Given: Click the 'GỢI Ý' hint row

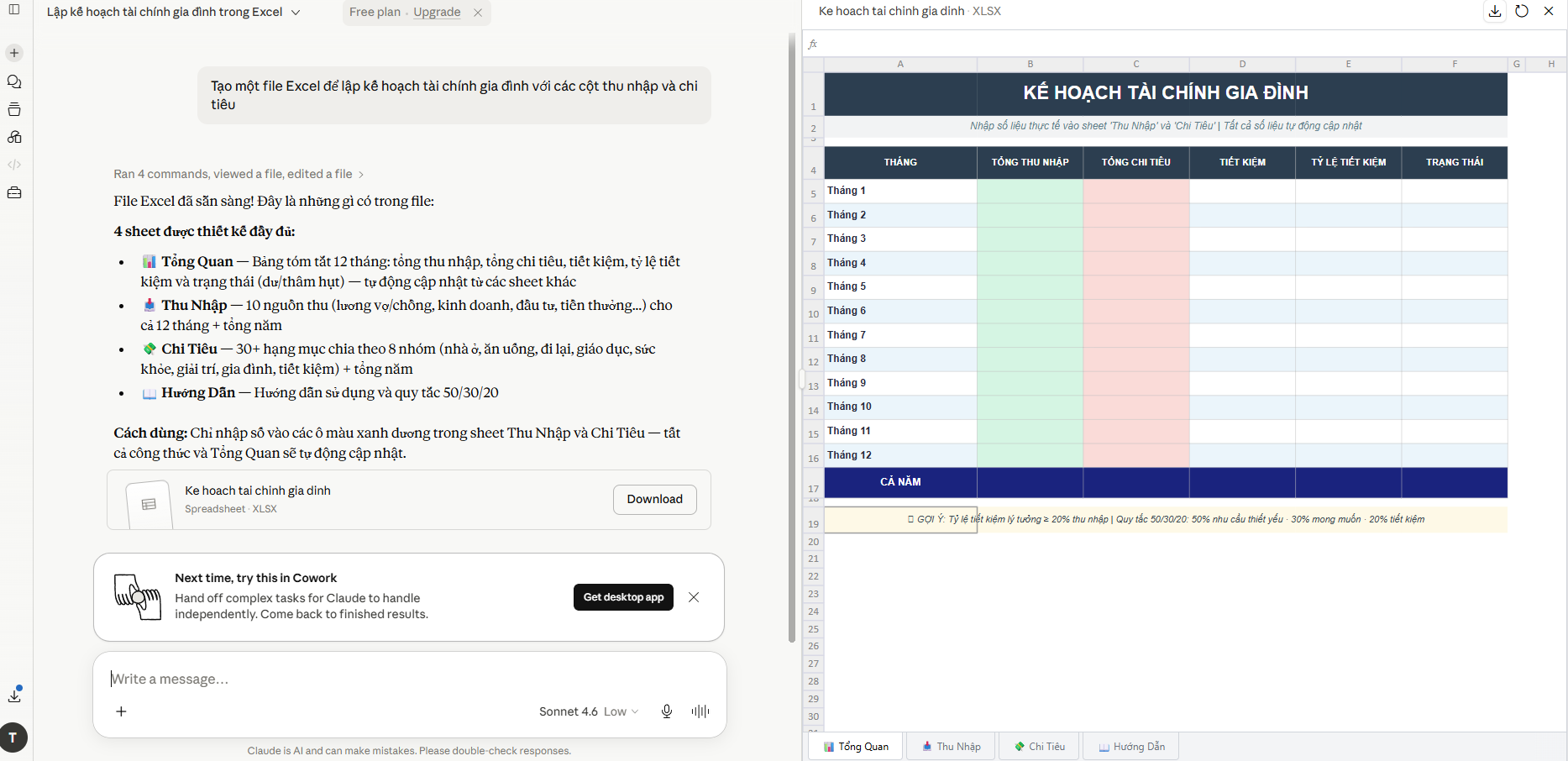Looking at the screenshot, I should click(1166, 519).
